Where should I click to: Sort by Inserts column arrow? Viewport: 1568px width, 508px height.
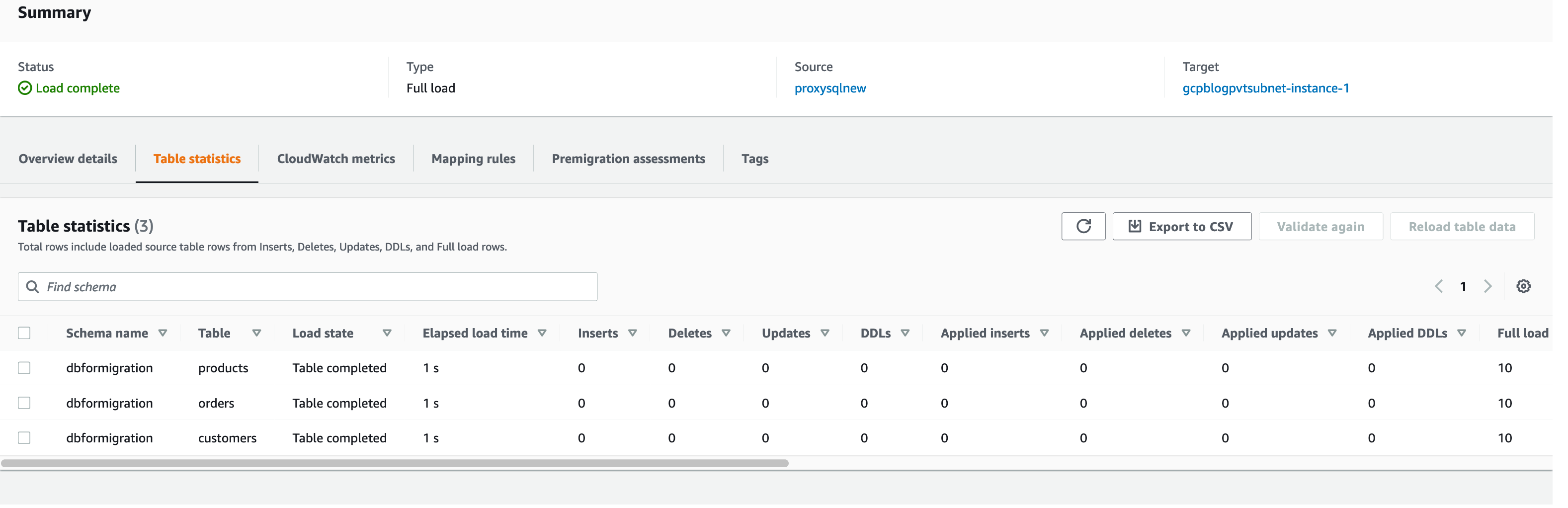639,336
